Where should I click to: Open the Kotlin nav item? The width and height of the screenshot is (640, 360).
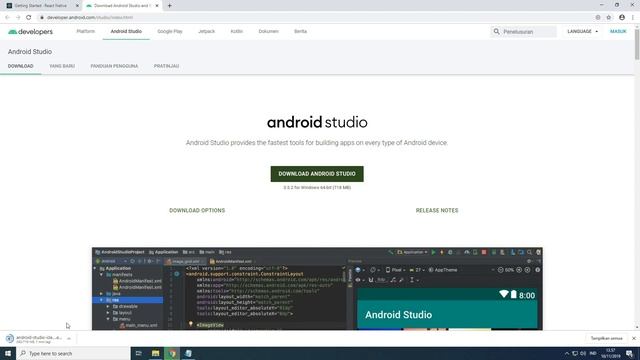[x=237, y=31]
